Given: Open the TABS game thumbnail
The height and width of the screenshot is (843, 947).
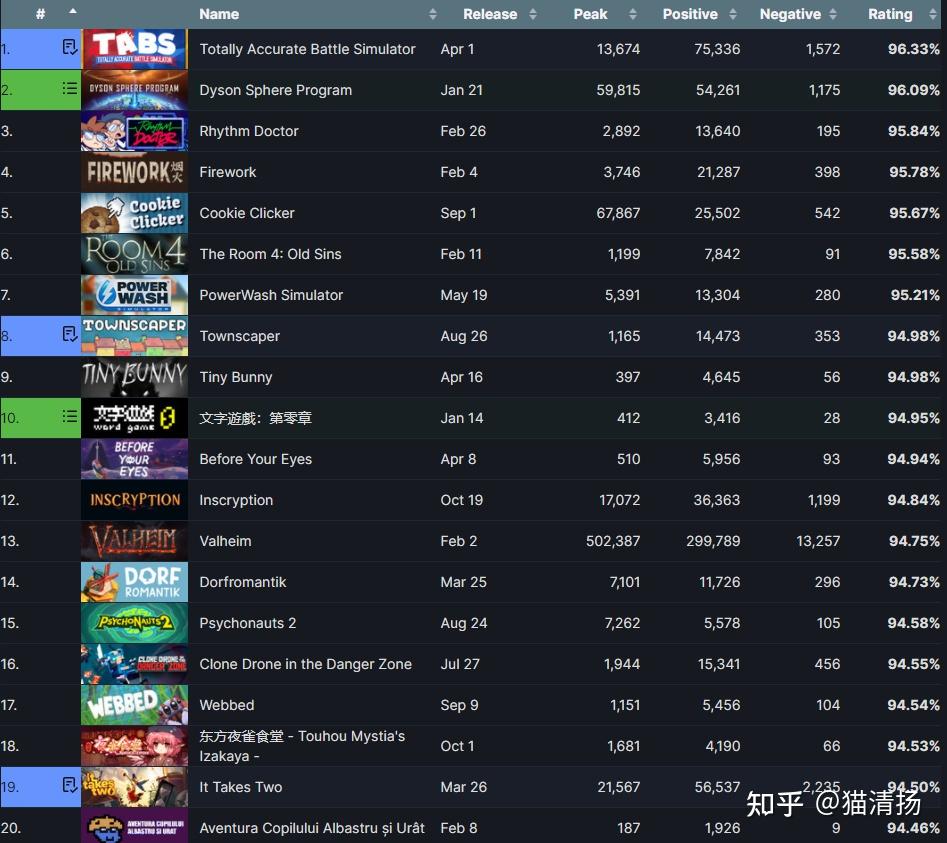Looking at the screenshot, I should [134, 49].
